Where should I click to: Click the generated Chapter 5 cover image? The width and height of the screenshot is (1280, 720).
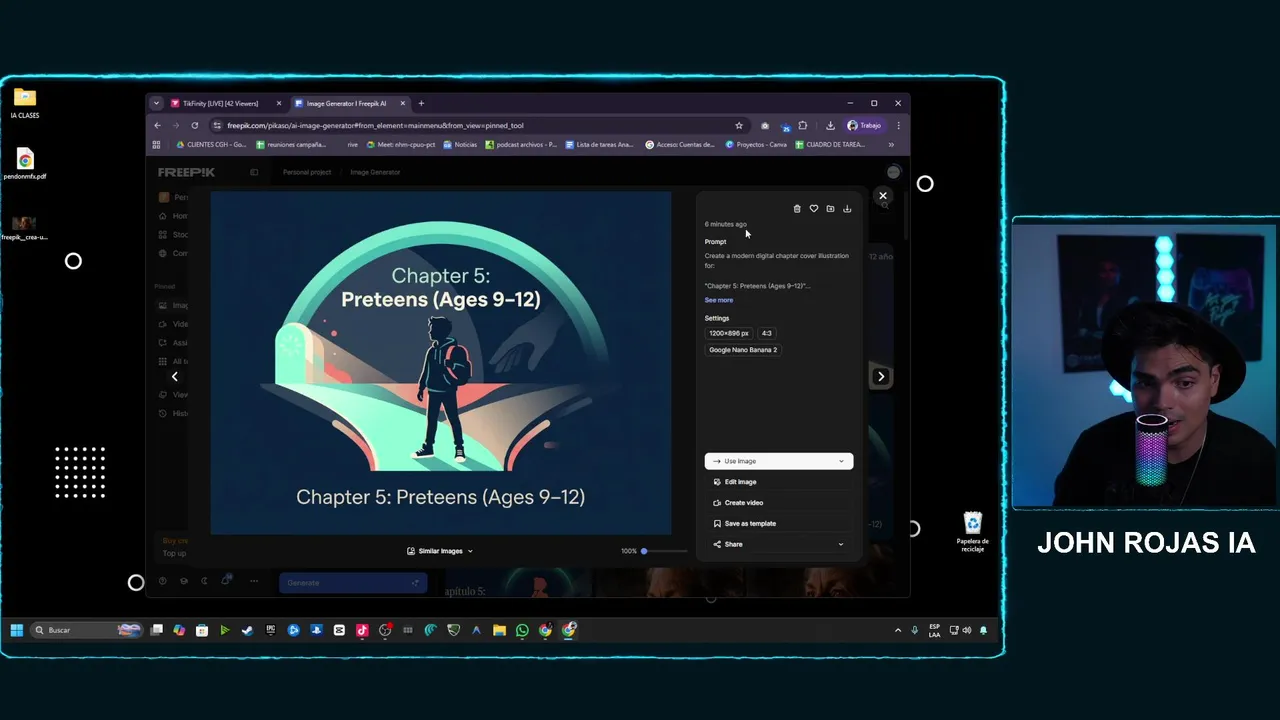(x=441, y=363)
